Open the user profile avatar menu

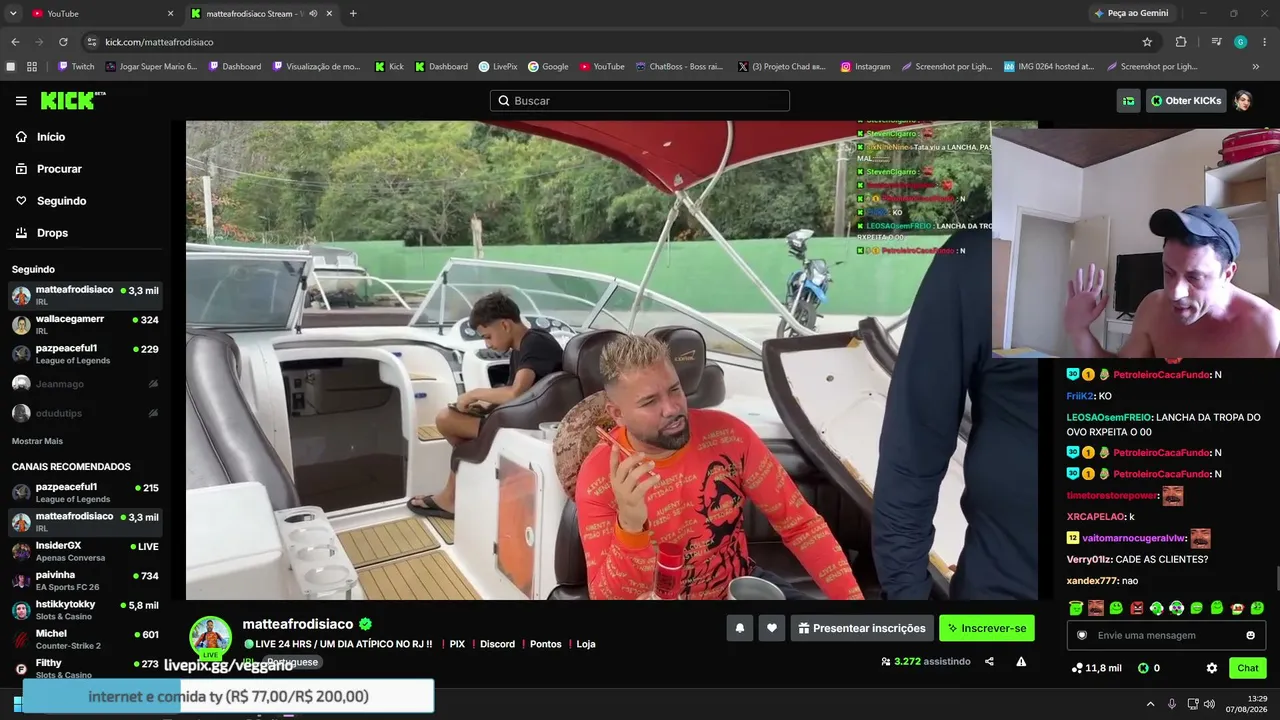point(1243,101)
